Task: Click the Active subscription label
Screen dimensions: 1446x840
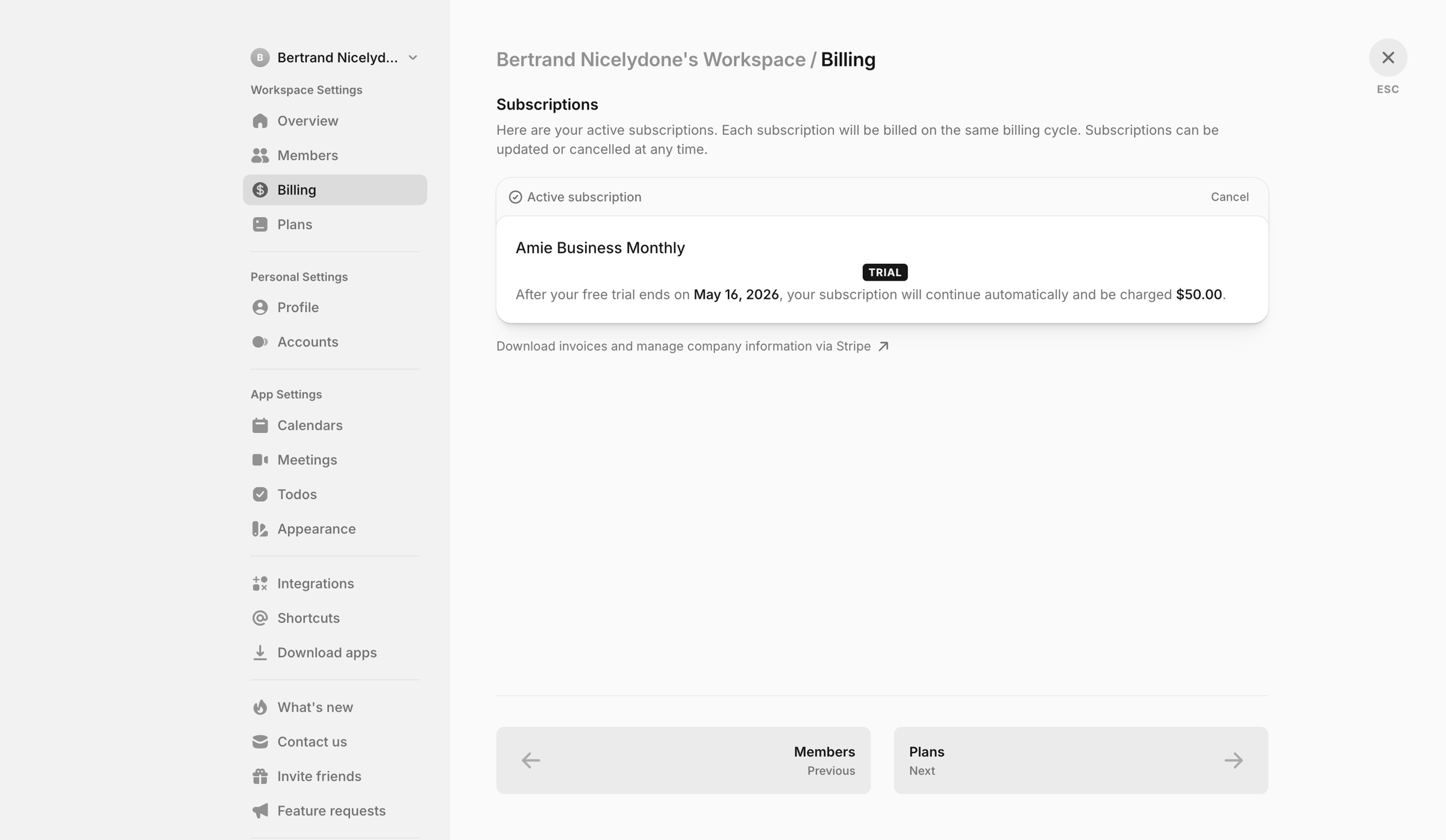Action: 584,197
